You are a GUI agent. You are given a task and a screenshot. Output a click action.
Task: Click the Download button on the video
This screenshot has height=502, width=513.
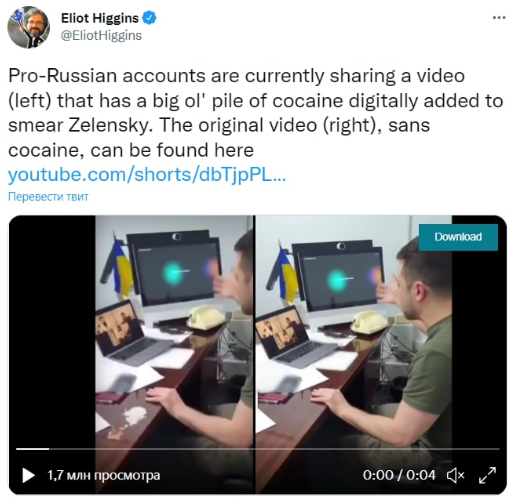click(x=458, y=237)
